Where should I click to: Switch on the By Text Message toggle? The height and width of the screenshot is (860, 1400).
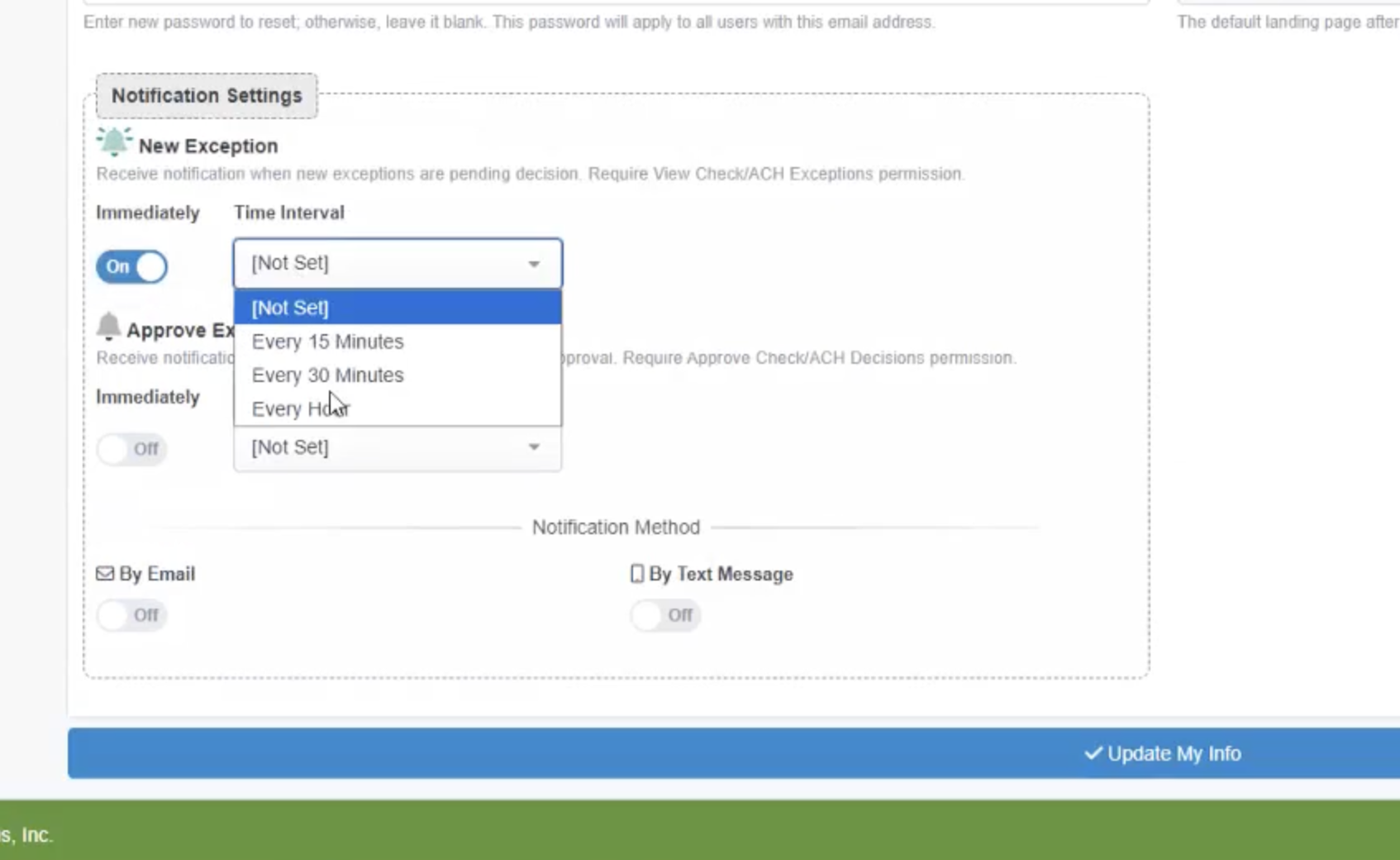tap(665, 615)
